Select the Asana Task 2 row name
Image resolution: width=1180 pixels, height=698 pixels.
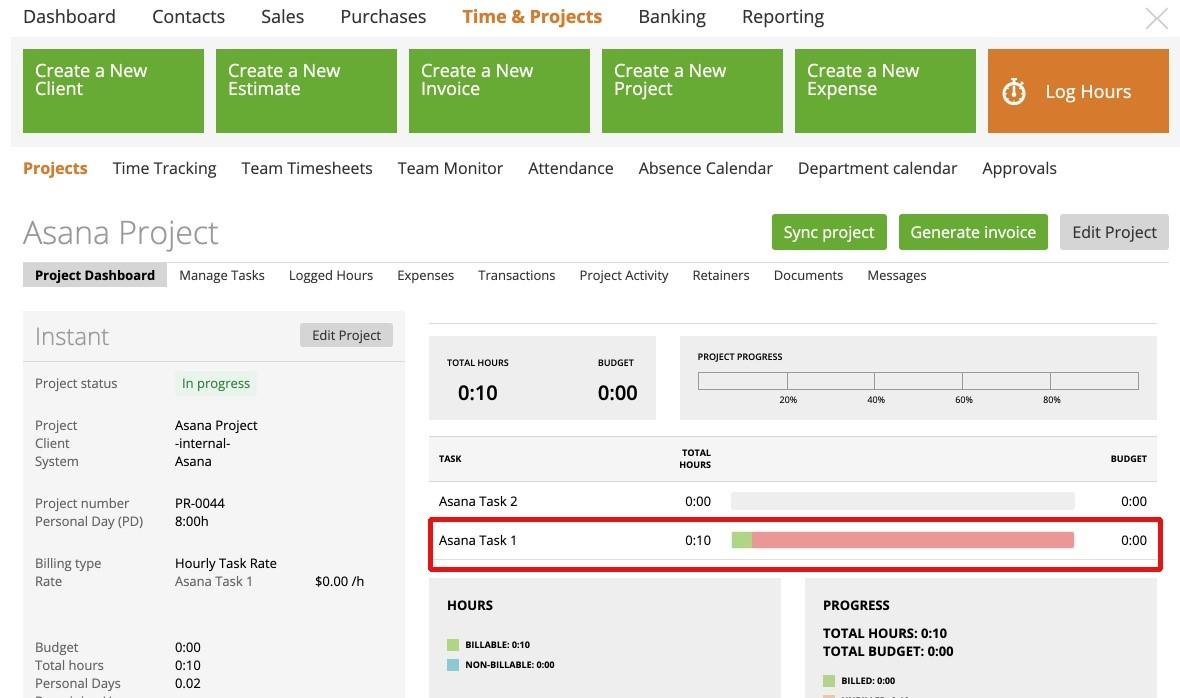478,502
